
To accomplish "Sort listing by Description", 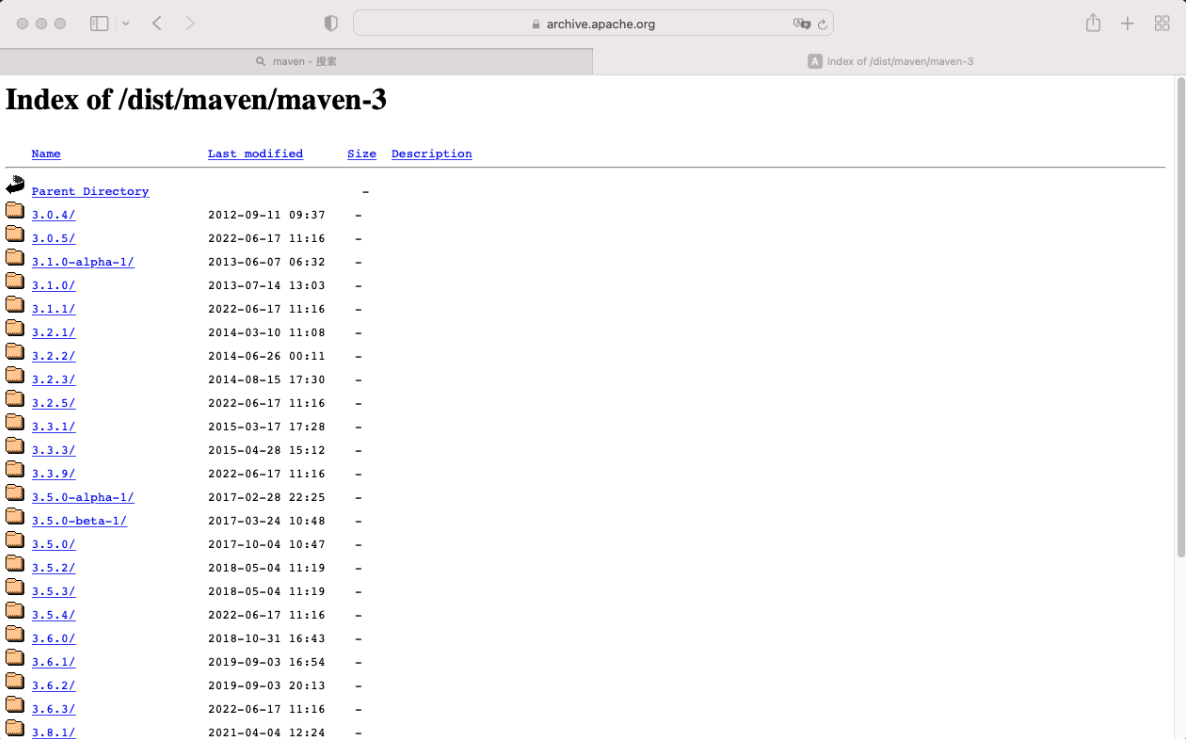I will coord(431,154).
